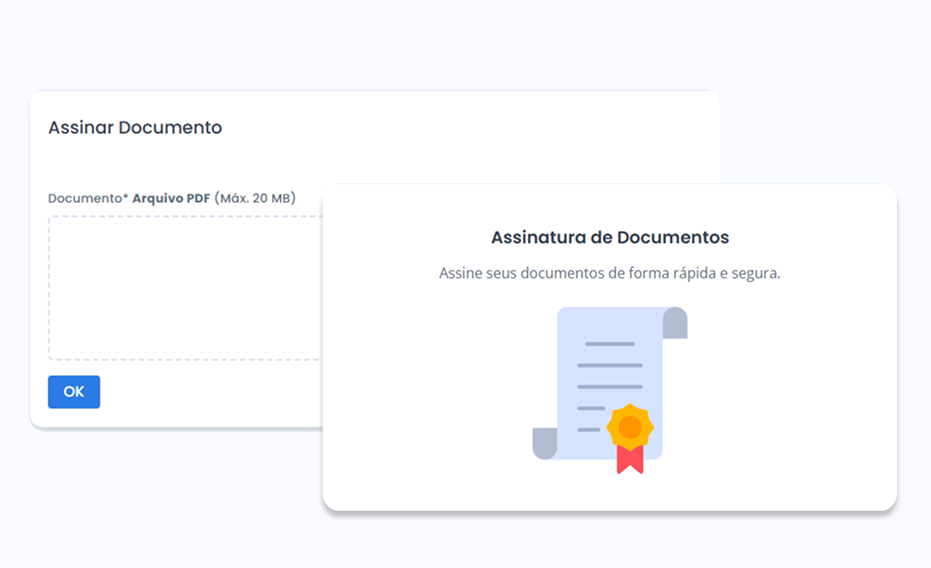Click the "(Máx. 20 MB)" size hint

[255, 198]
